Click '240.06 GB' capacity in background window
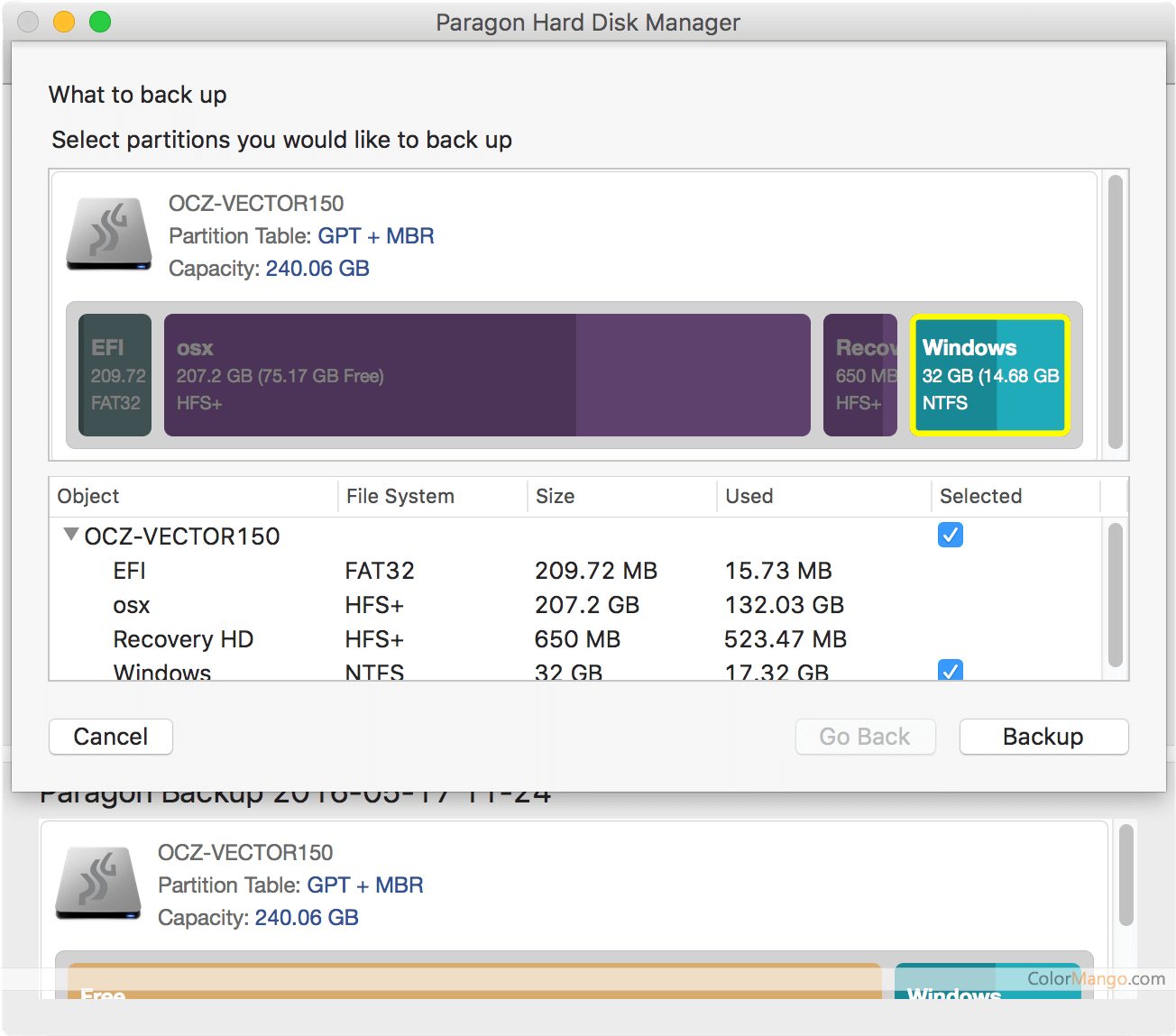 click(307, 918)
